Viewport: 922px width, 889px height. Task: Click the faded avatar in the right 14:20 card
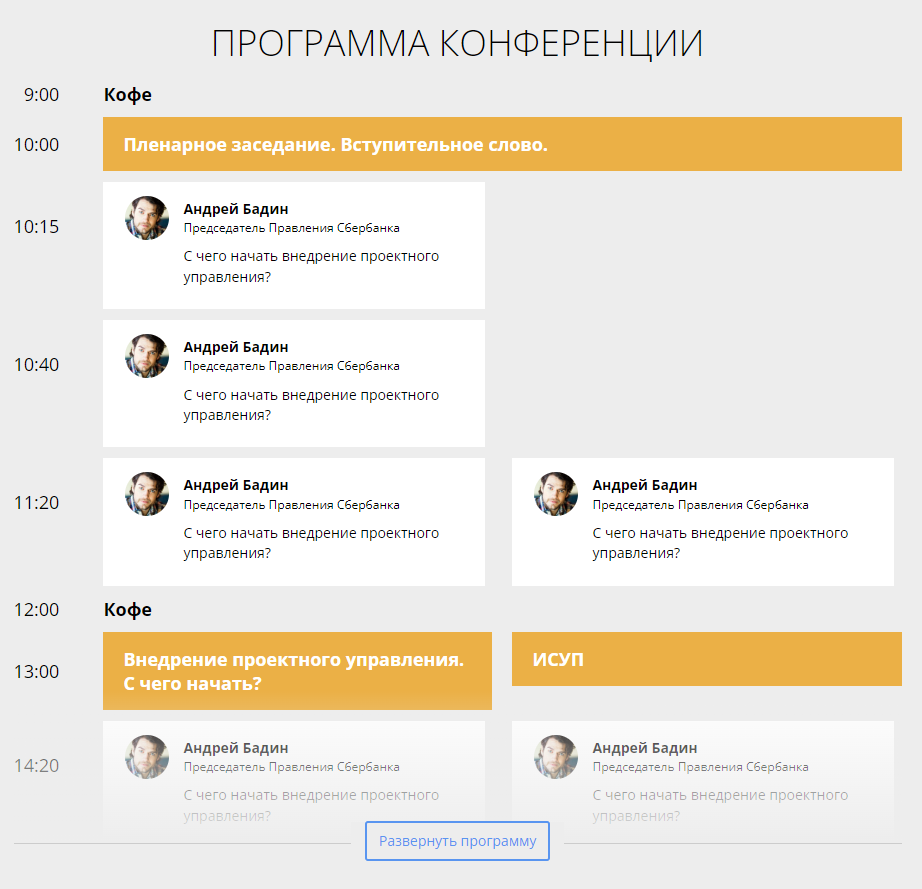556,757
